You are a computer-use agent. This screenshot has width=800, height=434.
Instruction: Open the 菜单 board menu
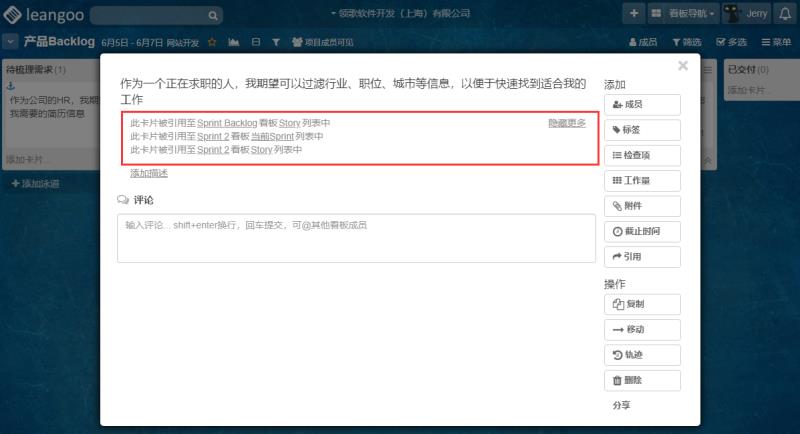pyautogui.click(x=776, y=42)
